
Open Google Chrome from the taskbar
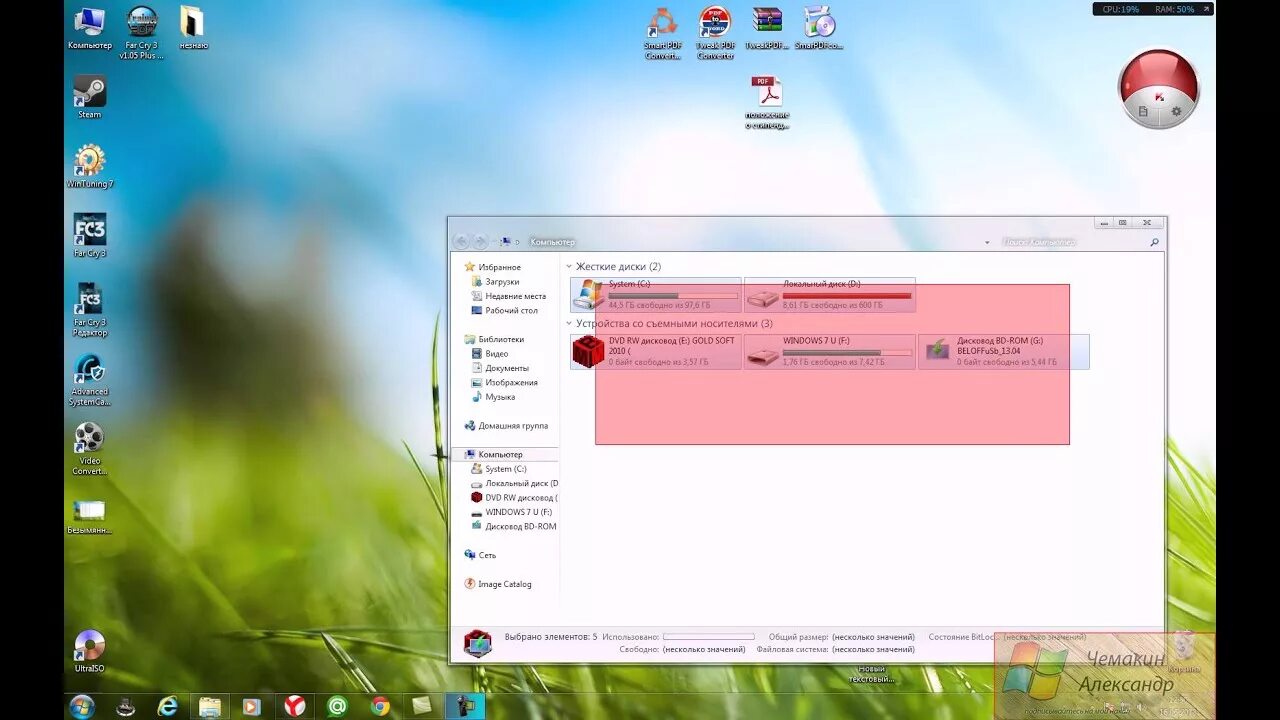click(x=383, y=707)
